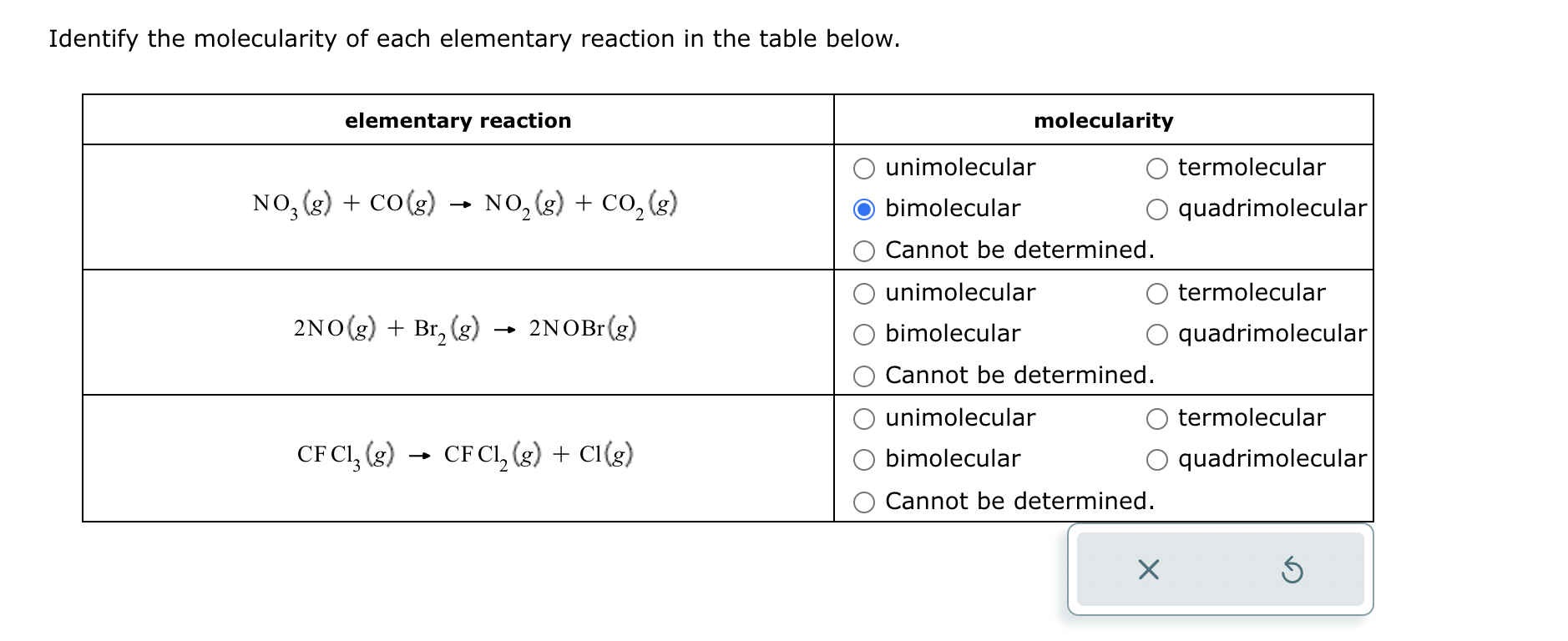Click the elementary reaction column header
This screenshot has width=1568, height=641.
click(458, 120)
